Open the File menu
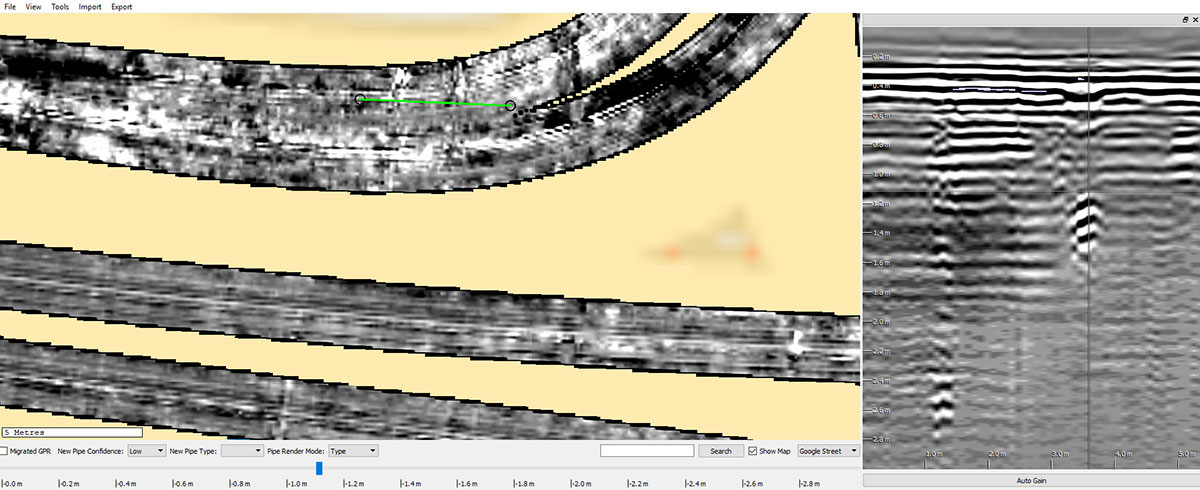 click(x=10, y=6)
